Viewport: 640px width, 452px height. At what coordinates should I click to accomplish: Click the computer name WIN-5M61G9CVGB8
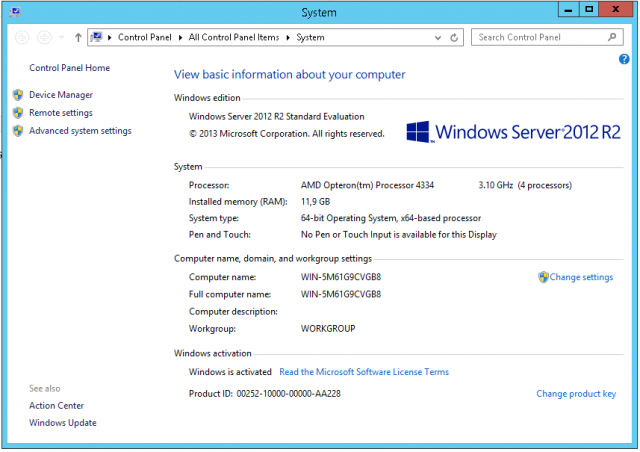[x=341, y=277]
